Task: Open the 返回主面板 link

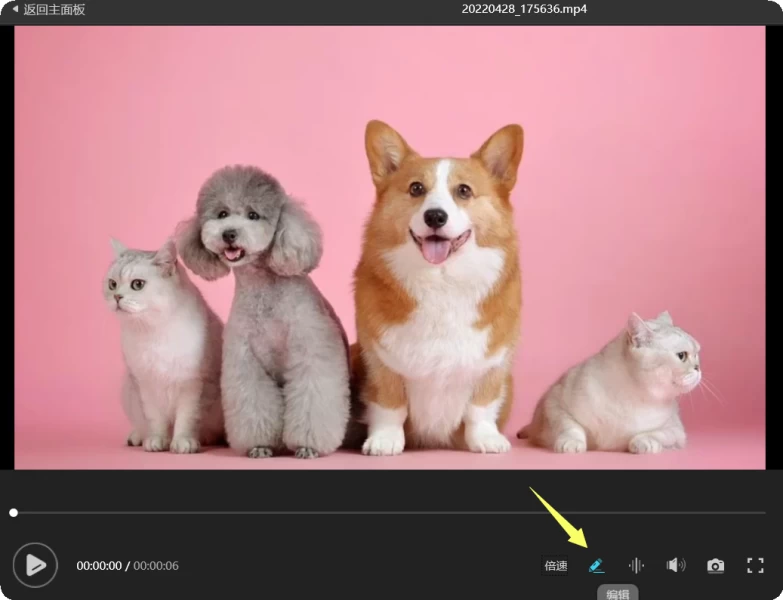Action: 54,9
